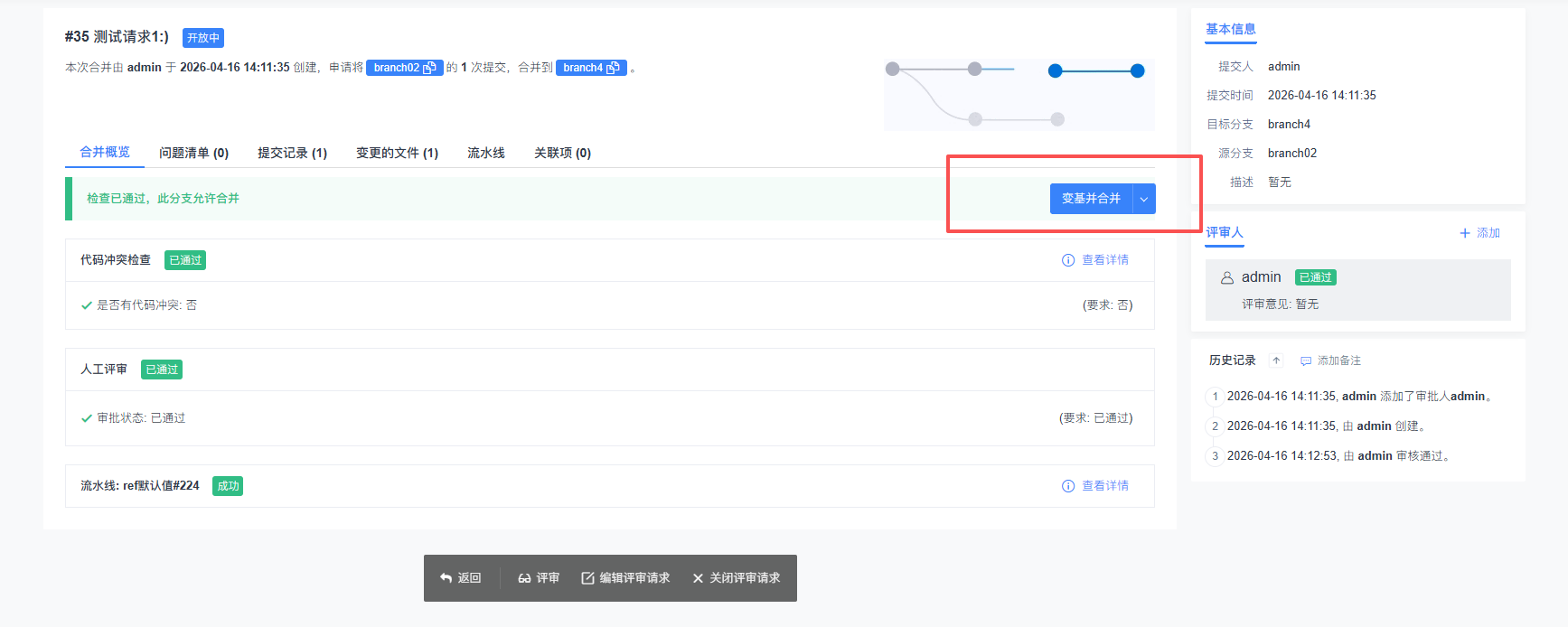Switch to 流水线 tab
Image resolution: width=1568 pixels, height=627 pixels.
pos(486,153)
